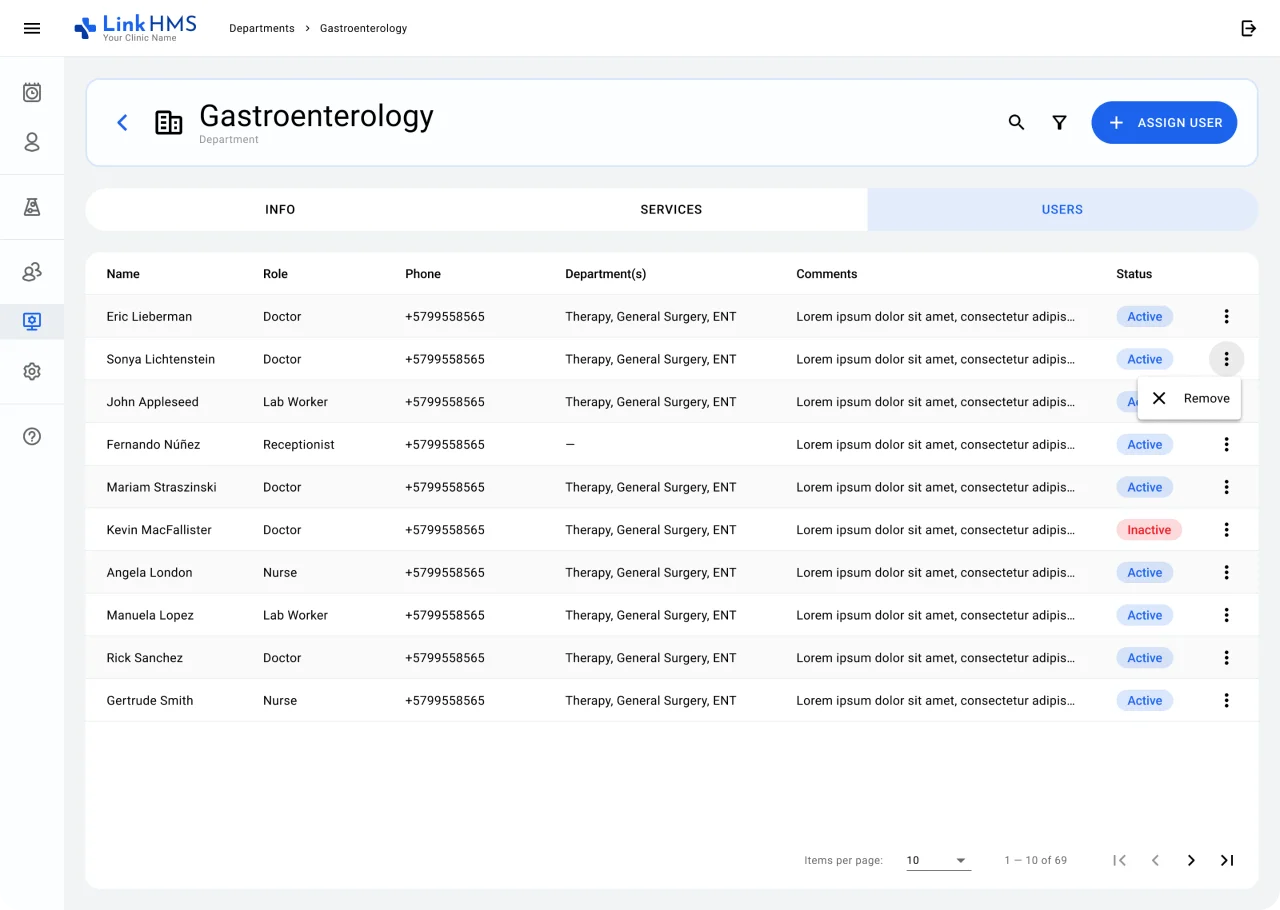
Task: Click the Comments column header
Action: pos(827,274)
